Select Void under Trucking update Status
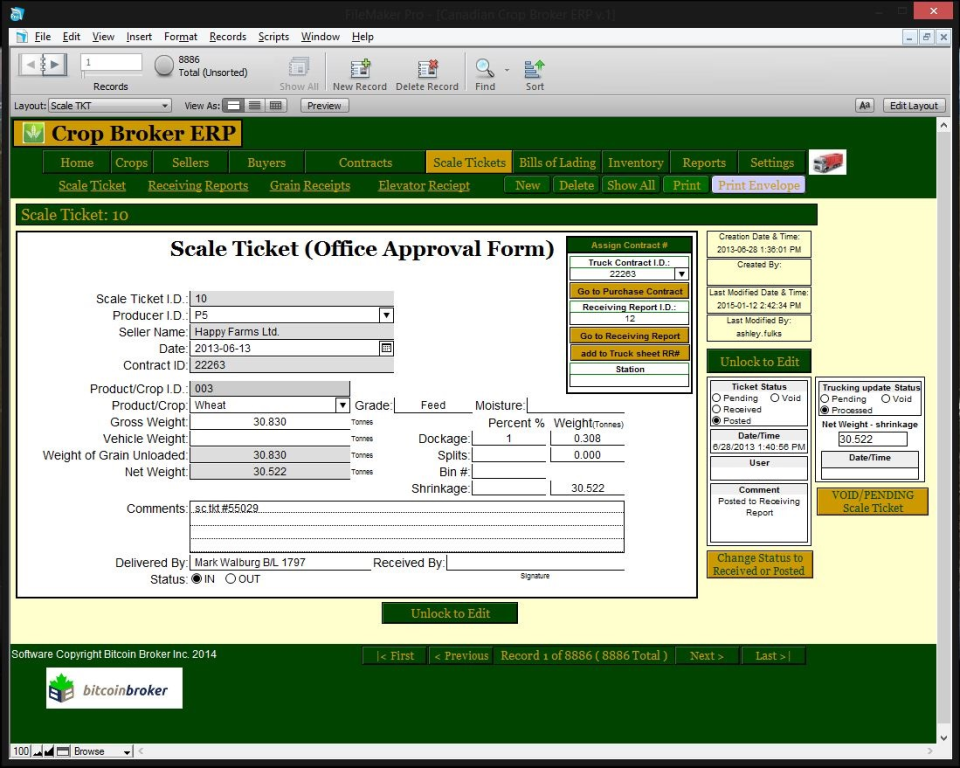The image size is (960, 768). pyautogui.click(x=885, y=399)
